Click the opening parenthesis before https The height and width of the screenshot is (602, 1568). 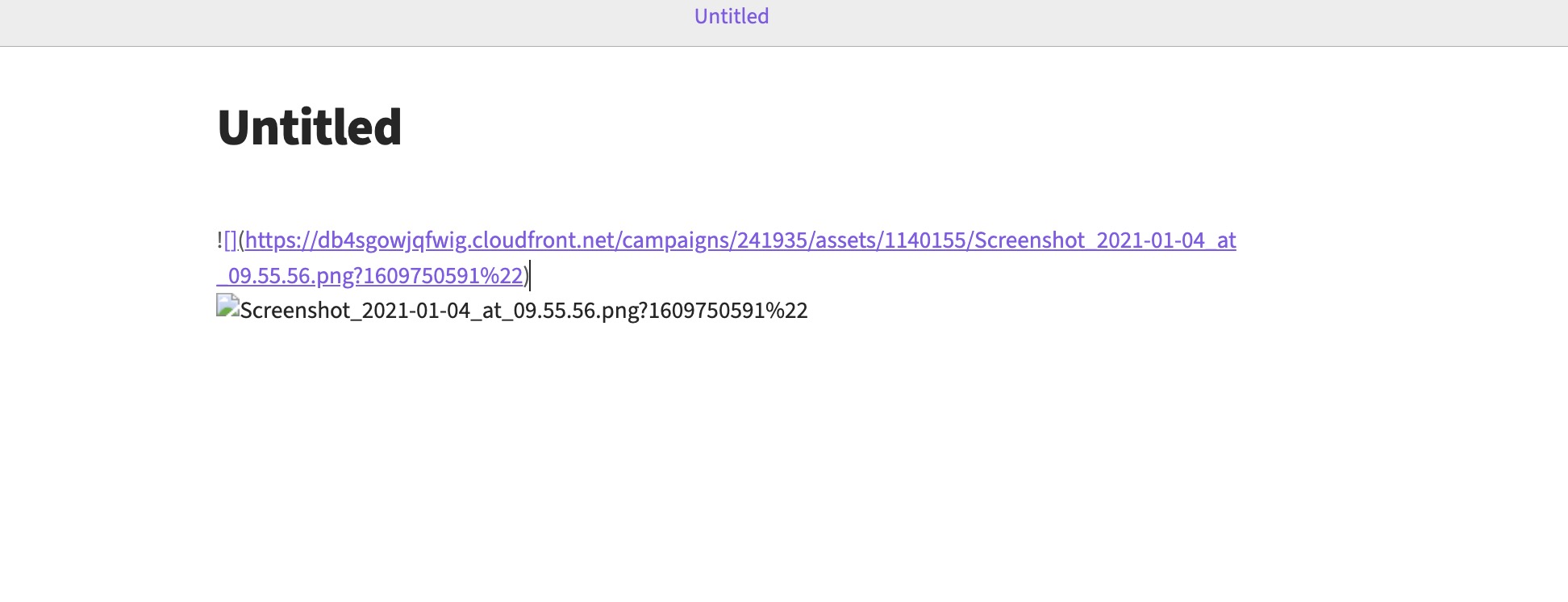pyautogui.click(x=241, y=240)
